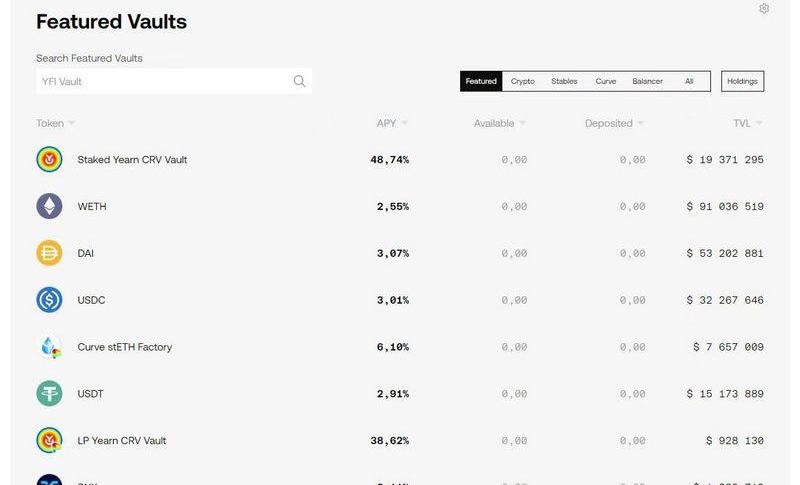Show the Stables vault category
Screen dimensions: 800x485
pos(564,81)
